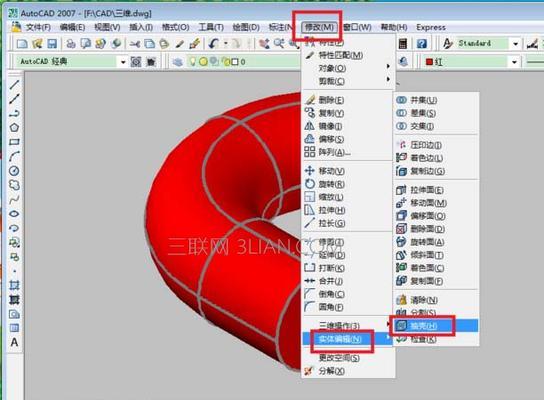Click the Workspace Settings icon

136,62
